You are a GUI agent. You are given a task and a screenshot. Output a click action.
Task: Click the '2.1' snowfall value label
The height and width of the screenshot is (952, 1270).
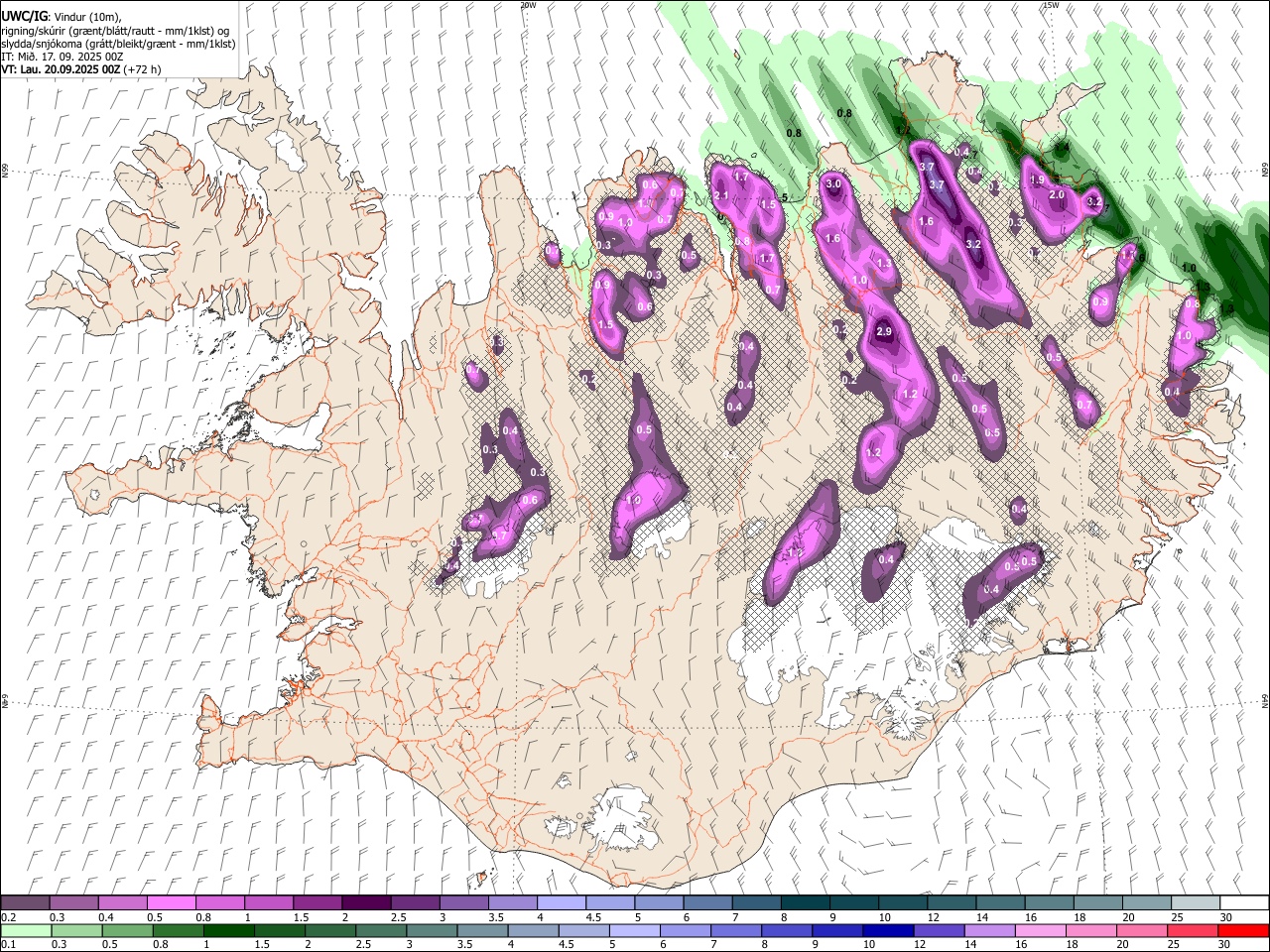click(721, 196)
